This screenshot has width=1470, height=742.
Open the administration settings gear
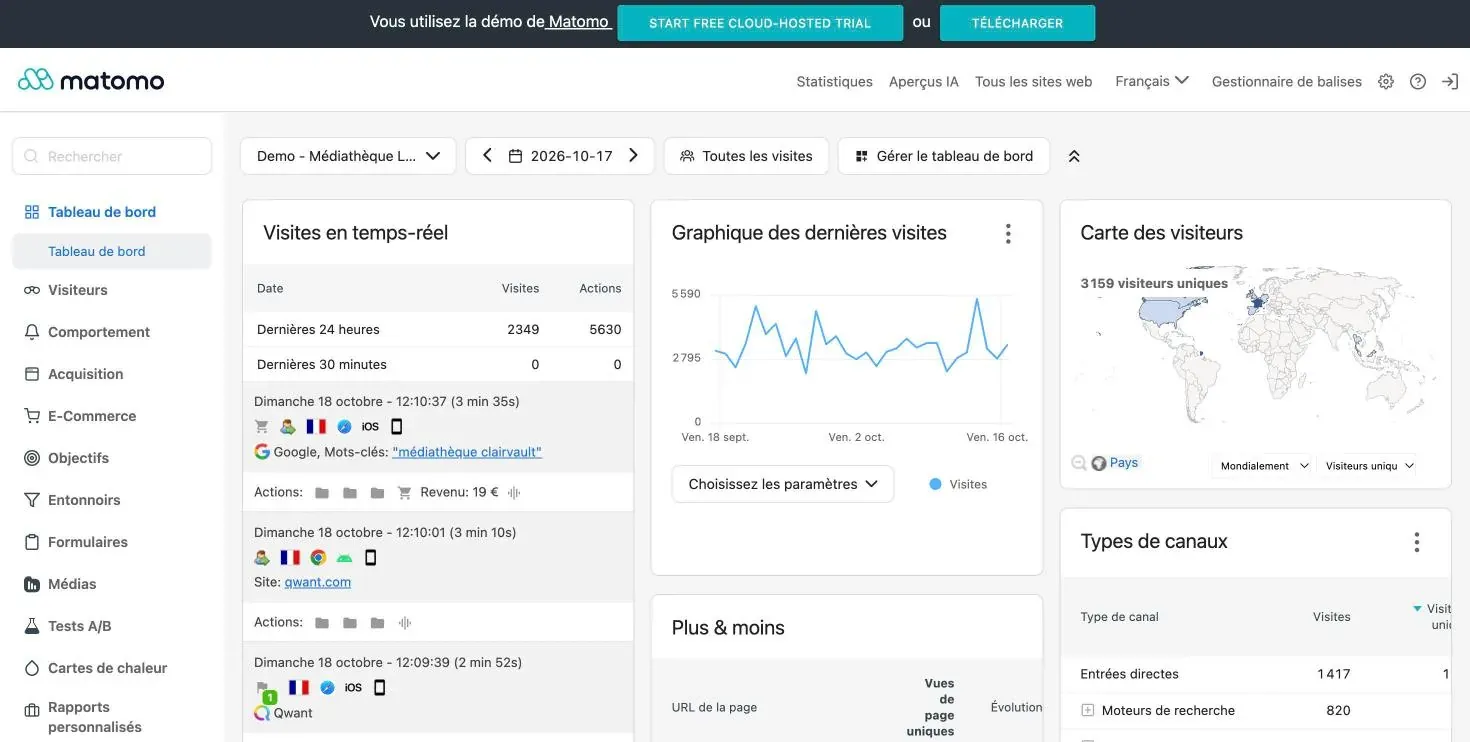point(1386,82)
